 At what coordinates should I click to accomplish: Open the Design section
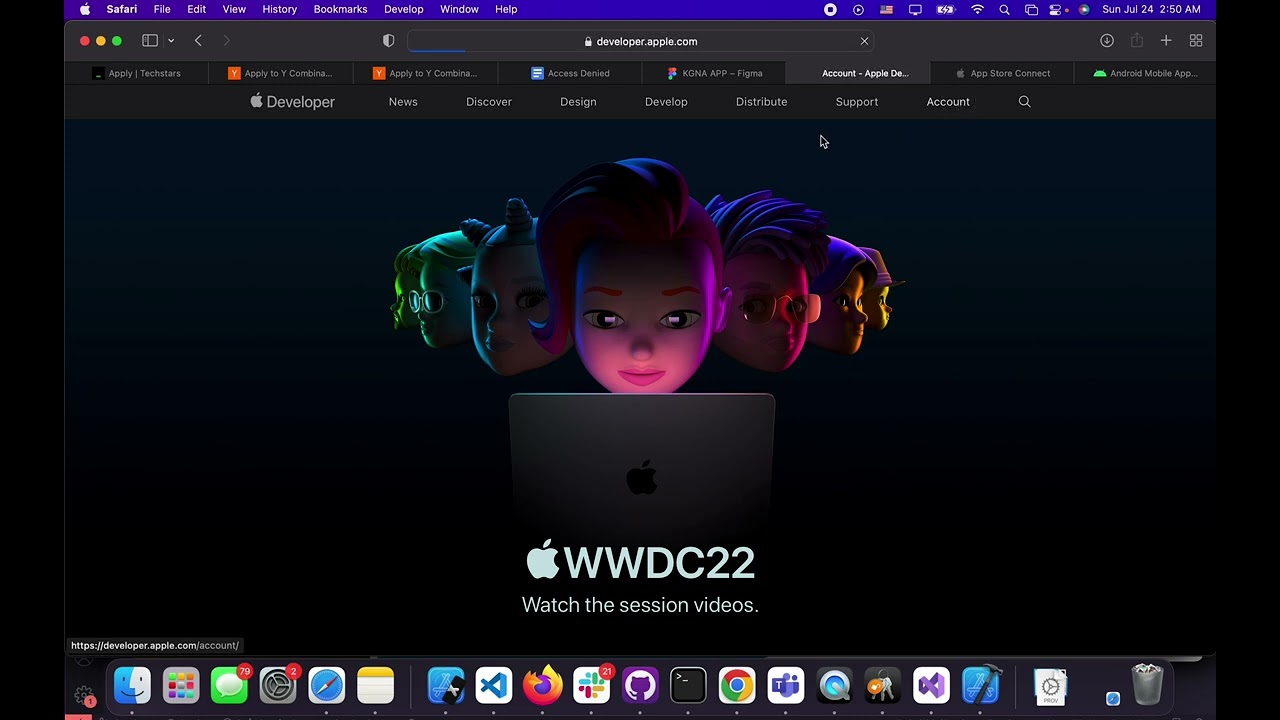(578, 102)
